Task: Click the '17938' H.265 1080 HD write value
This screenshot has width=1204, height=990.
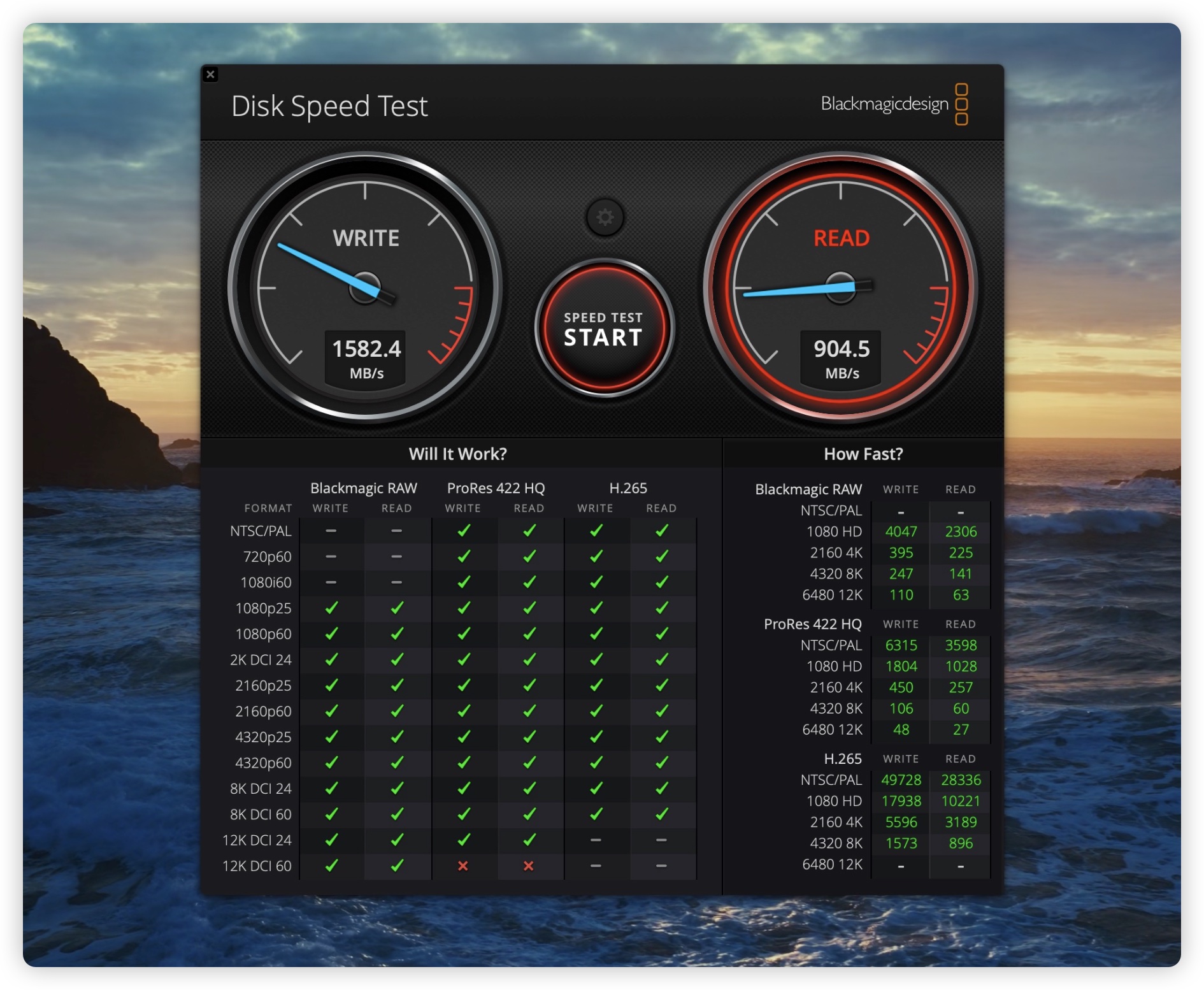Action: [x=901, y=801]
